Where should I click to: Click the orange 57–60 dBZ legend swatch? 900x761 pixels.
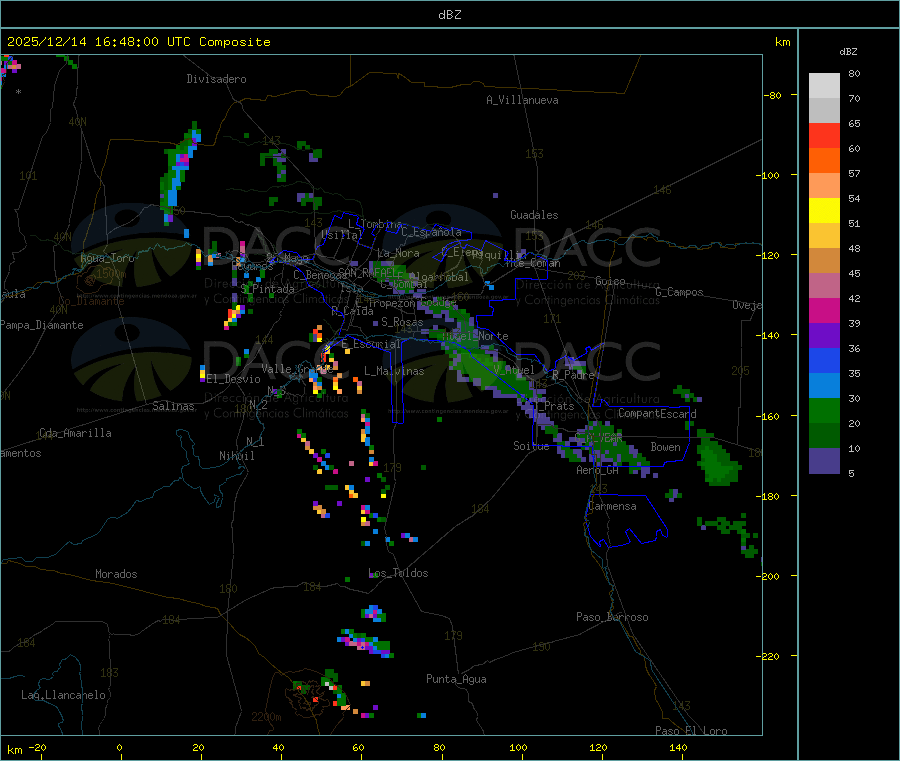click(x=824, y=161)
